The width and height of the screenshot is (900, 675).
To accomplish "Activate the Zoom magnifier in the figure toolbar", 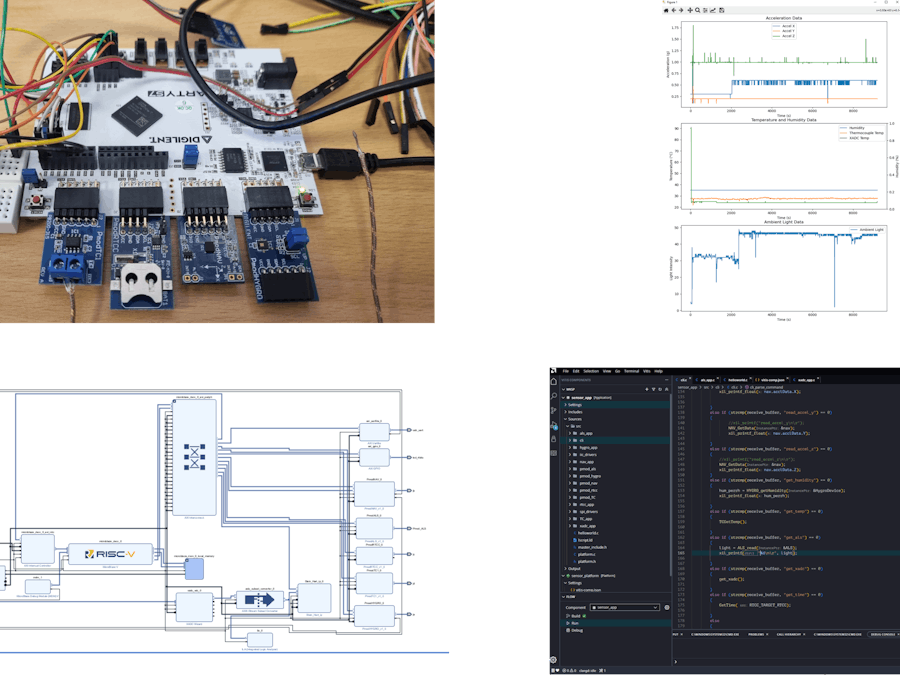I will (697, 10).
